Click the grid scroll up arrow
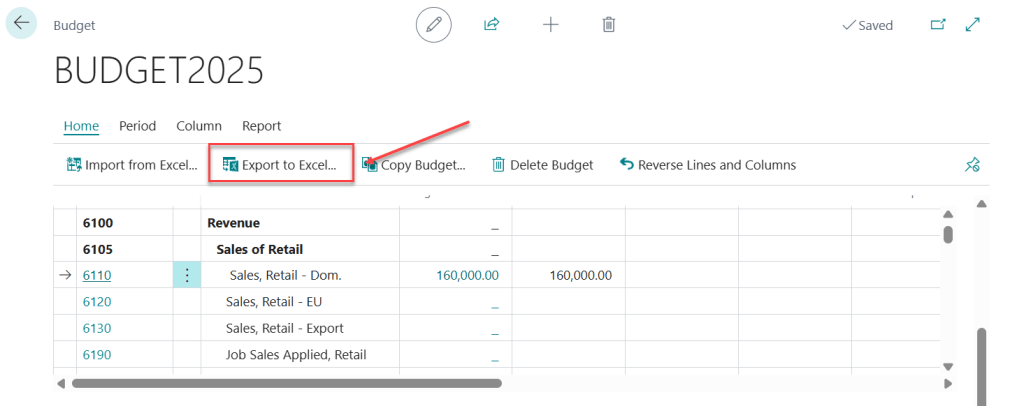Viewport: 1024px width, 406px height. 948,214
